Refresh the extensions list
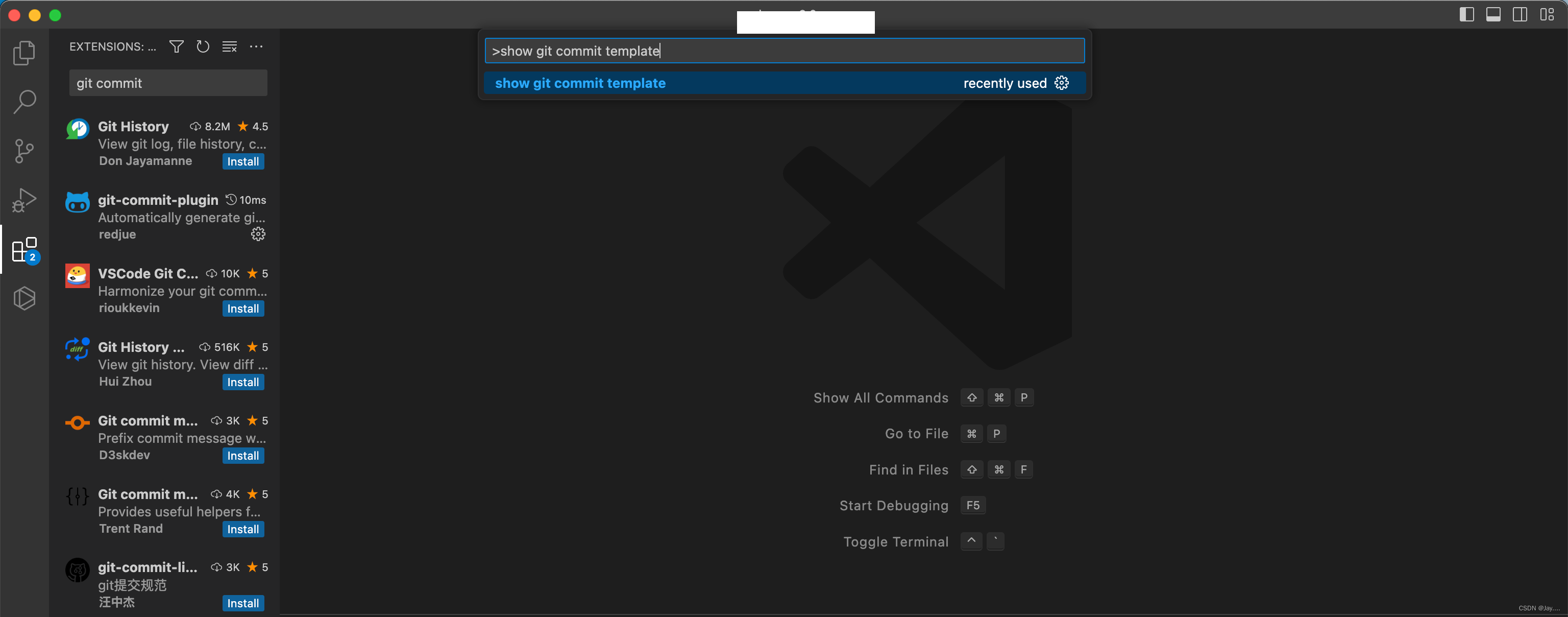 point(203,47)
